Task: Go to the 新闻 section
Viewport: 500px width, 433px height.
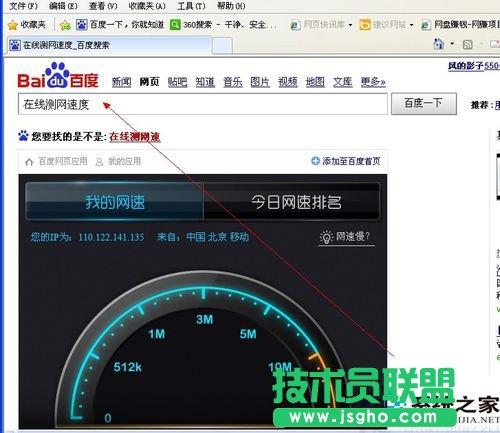Action: [x=121, y=82]
